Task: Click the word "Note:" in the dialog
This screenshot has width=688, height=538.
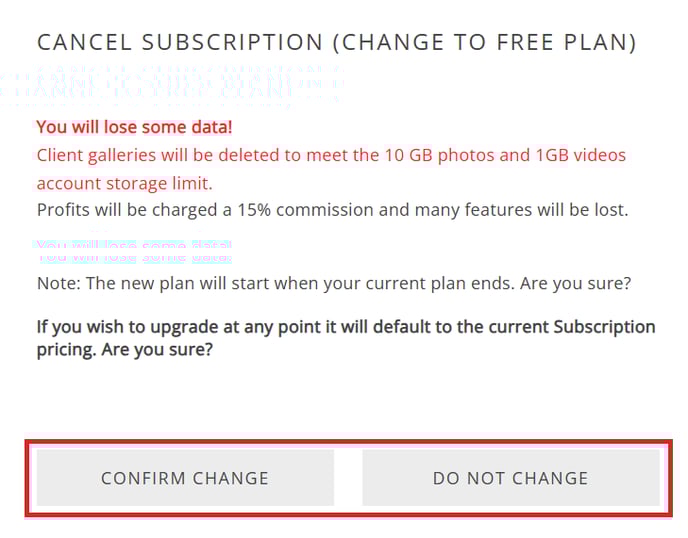Action: (58, 283)
